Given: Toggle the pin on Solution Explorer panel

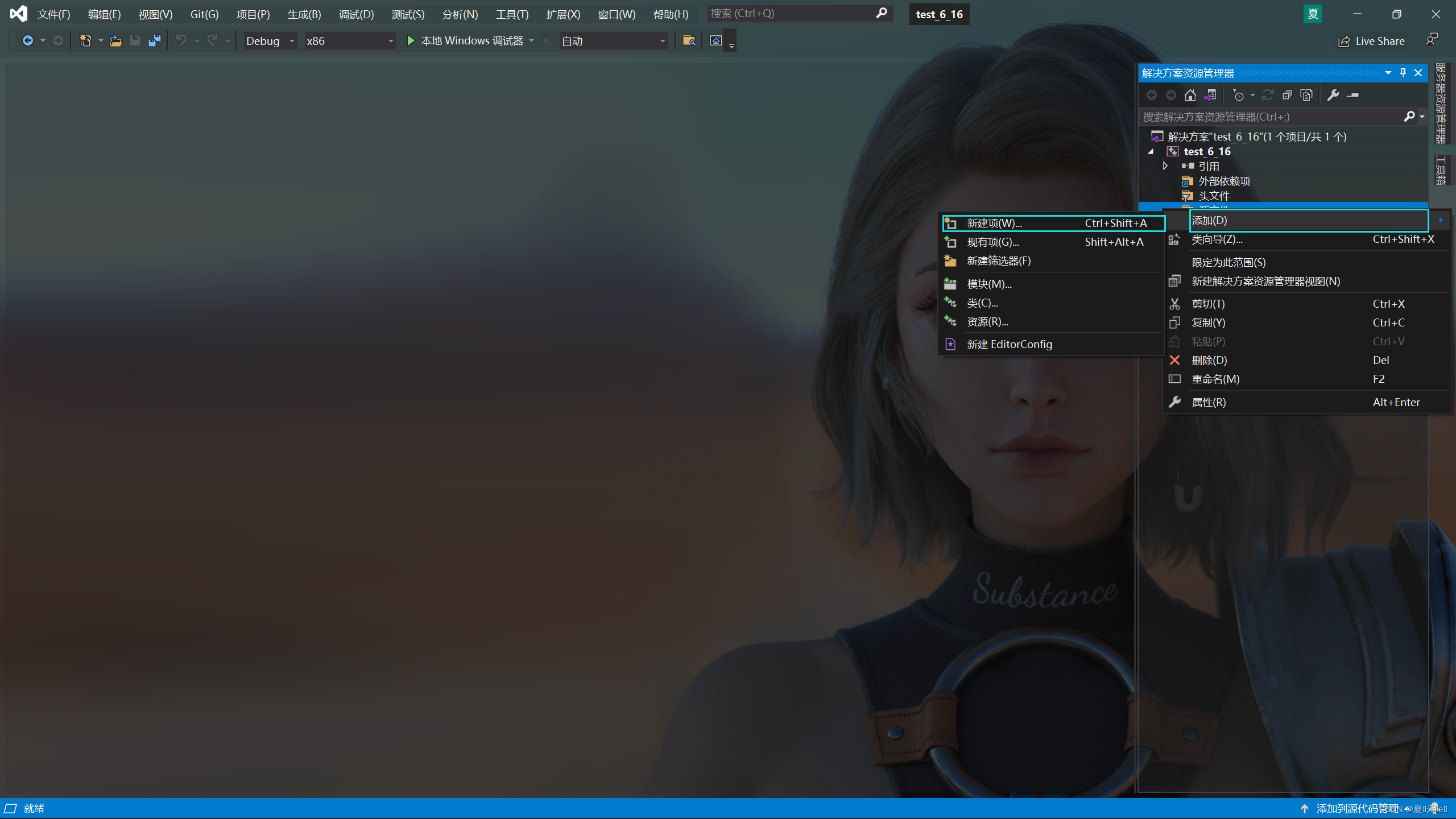Looking at the screenshot, I should click(x=1403, y=73).
